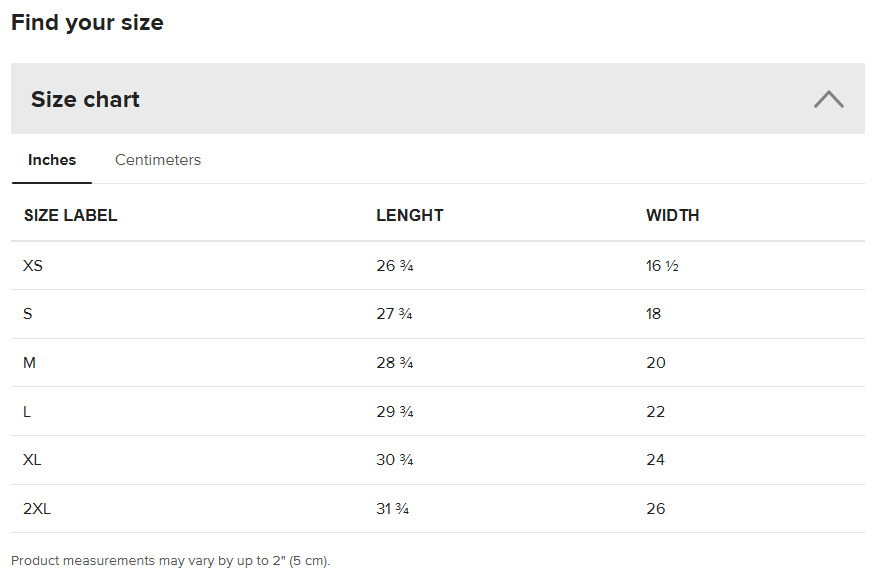Select the XS size label
The width and height of the screenshot is (881, 587).
click(x=33, y=266)
